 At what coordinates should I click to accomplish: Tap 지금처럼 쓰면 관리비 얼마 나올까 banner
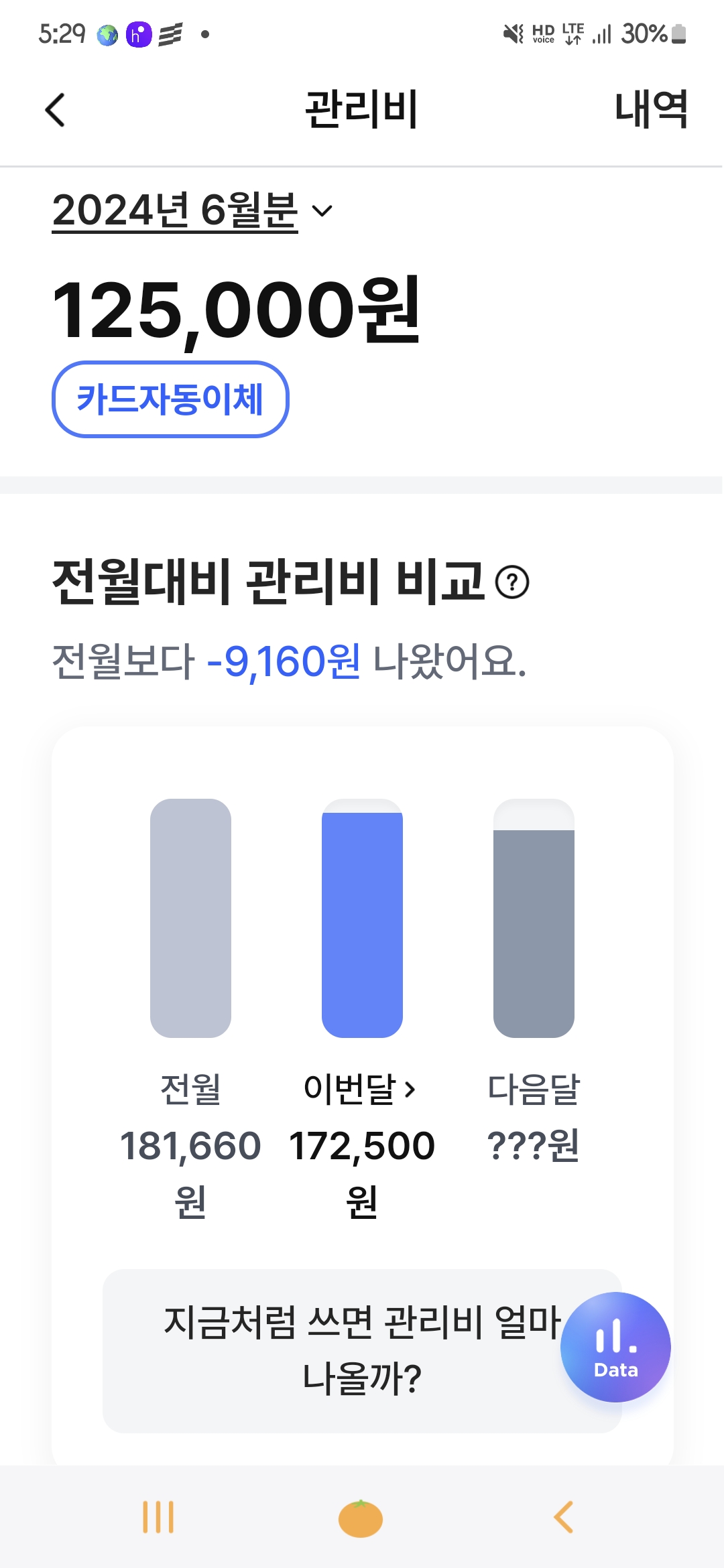click(335, 1350)
